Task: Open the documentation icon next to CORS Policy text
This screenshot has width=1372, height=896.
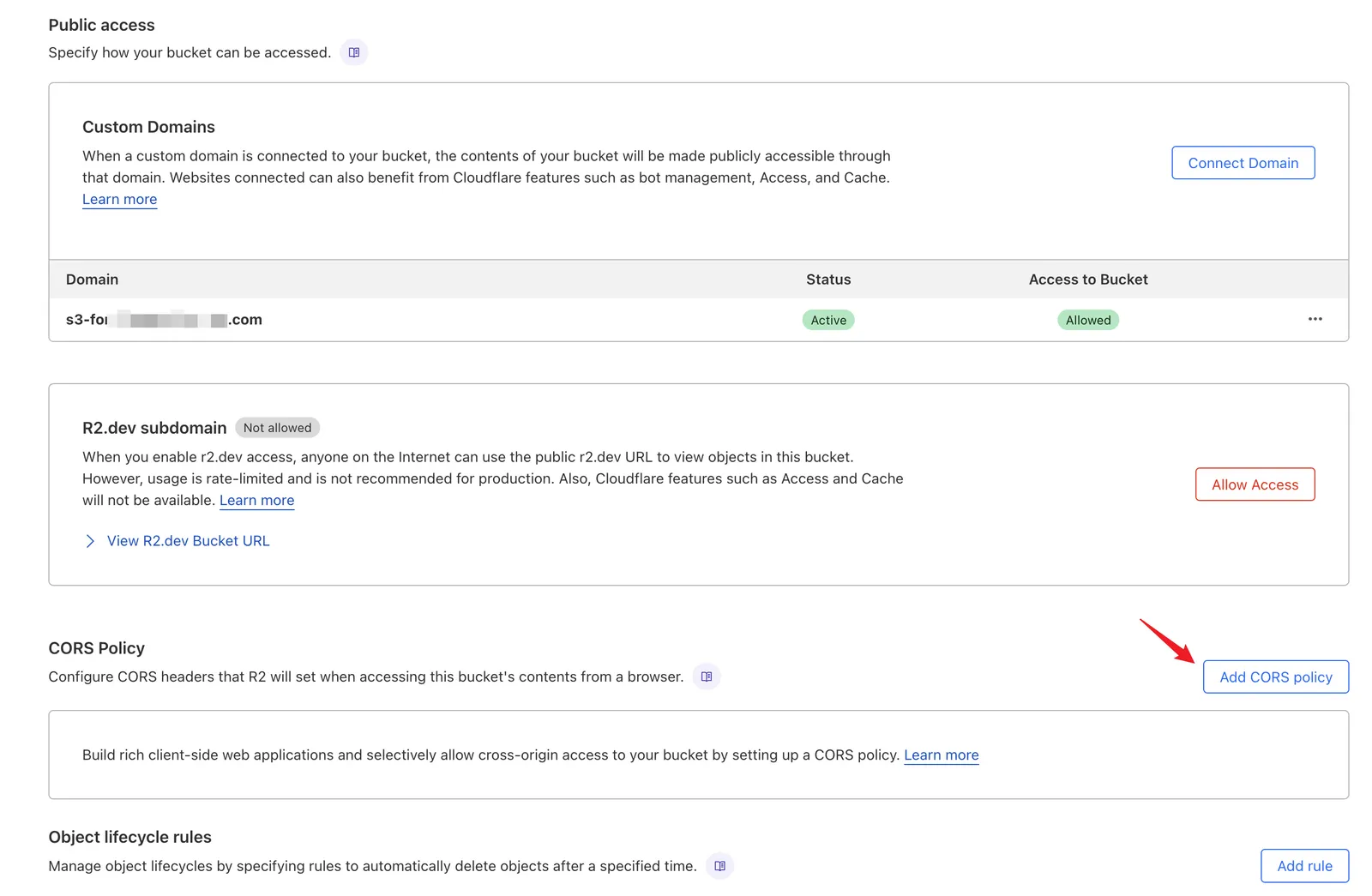Action: point(706,677)
